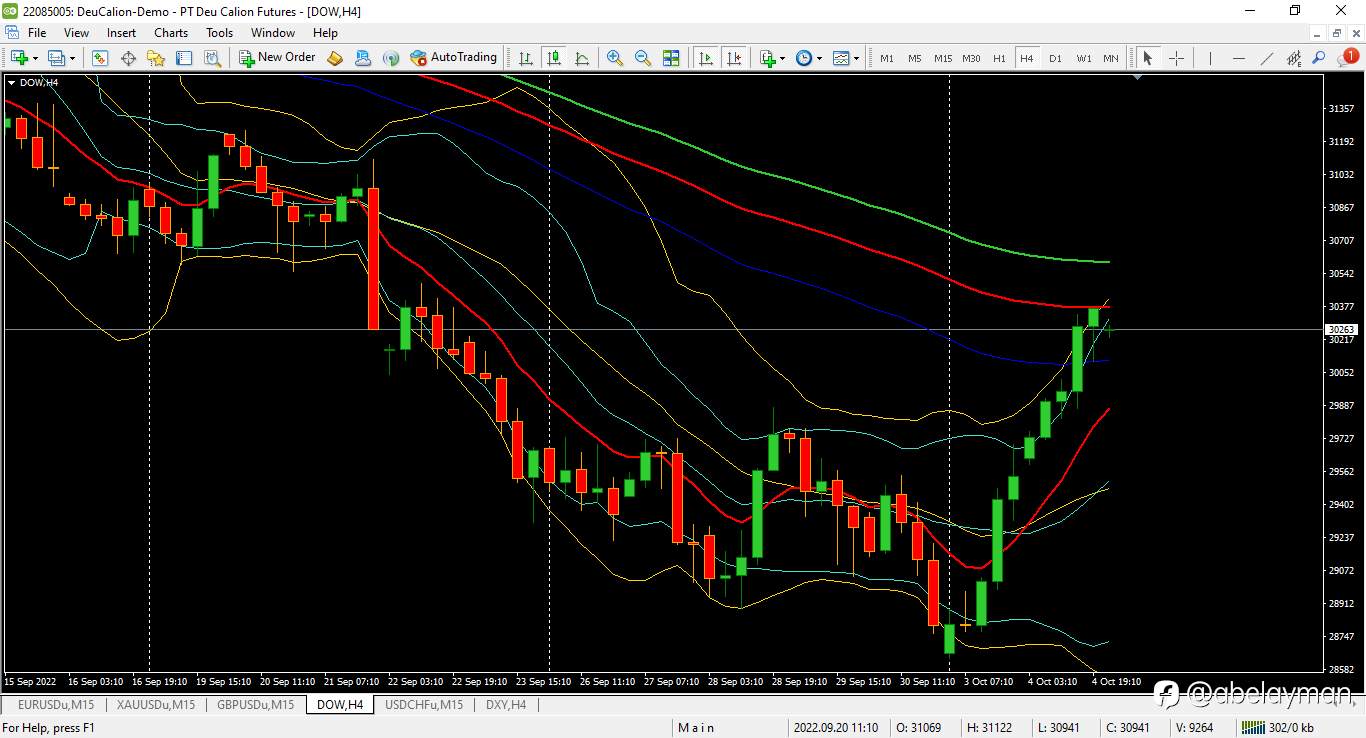Open the Market Watch window icon

(100, 58)
